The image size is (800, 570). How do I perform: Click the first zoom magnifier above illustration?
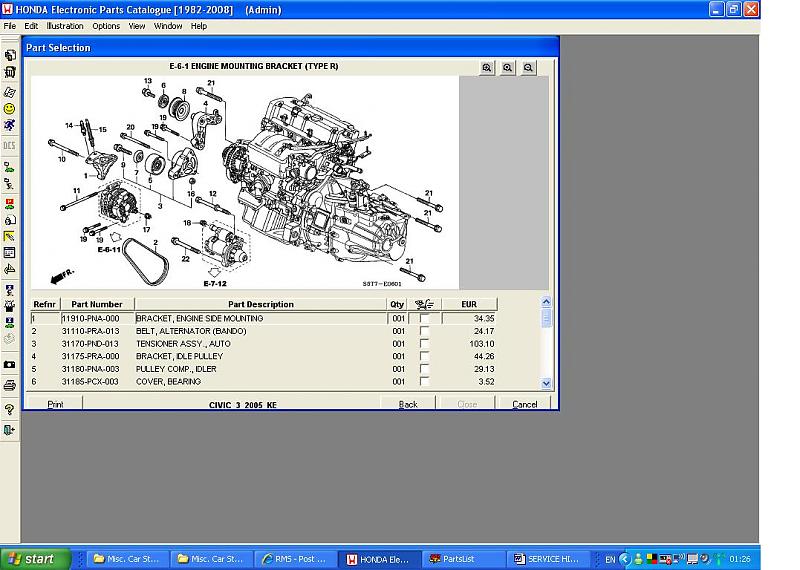click(x=487, y=67)
